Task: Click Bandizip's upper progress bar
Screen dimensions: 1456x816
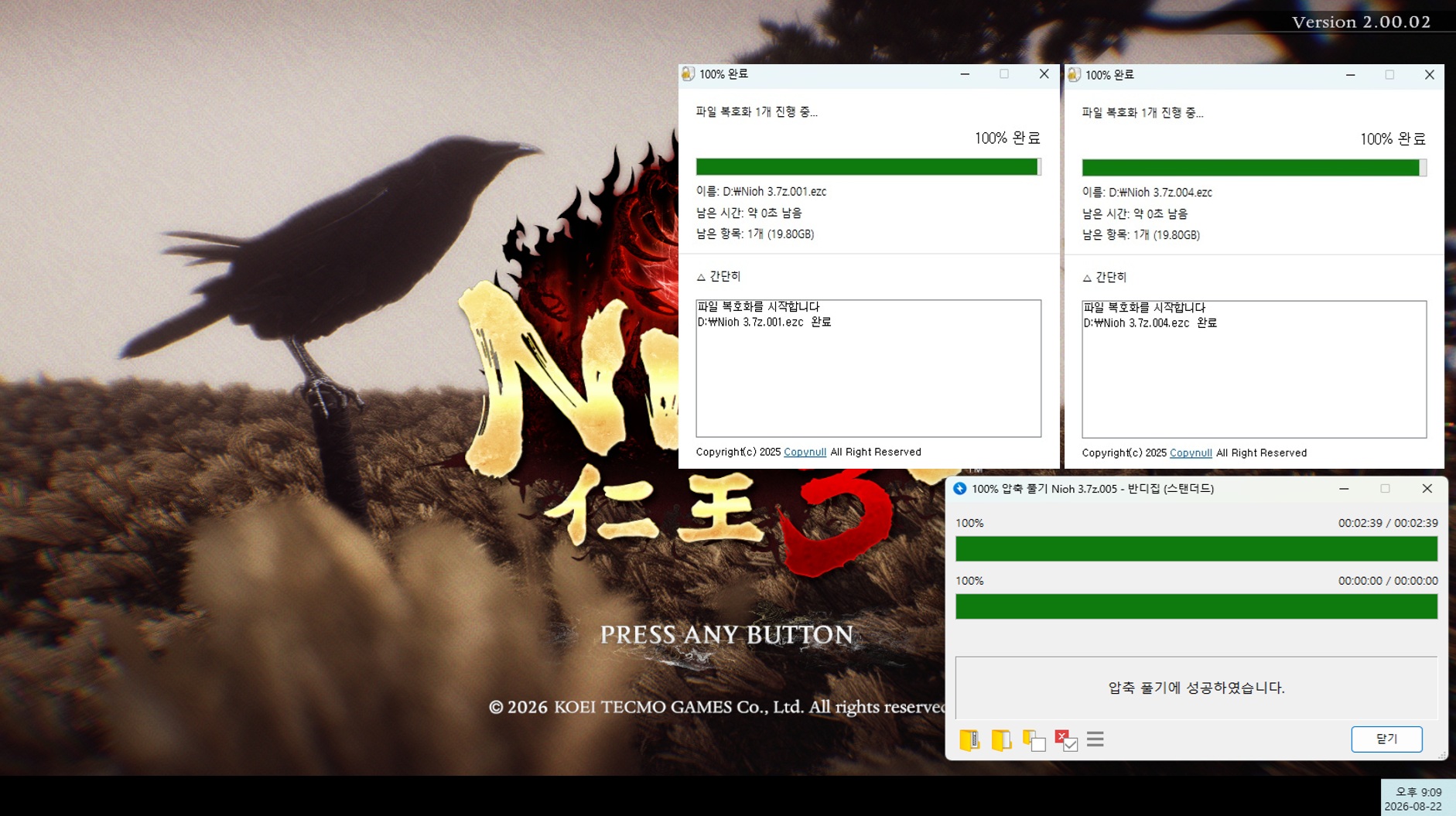Action: tap(1196, 548)
